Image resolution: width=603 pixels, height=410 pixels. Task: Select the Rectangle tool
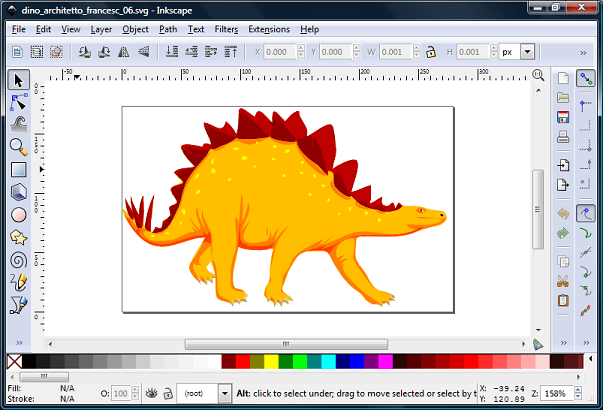[18, 170]
